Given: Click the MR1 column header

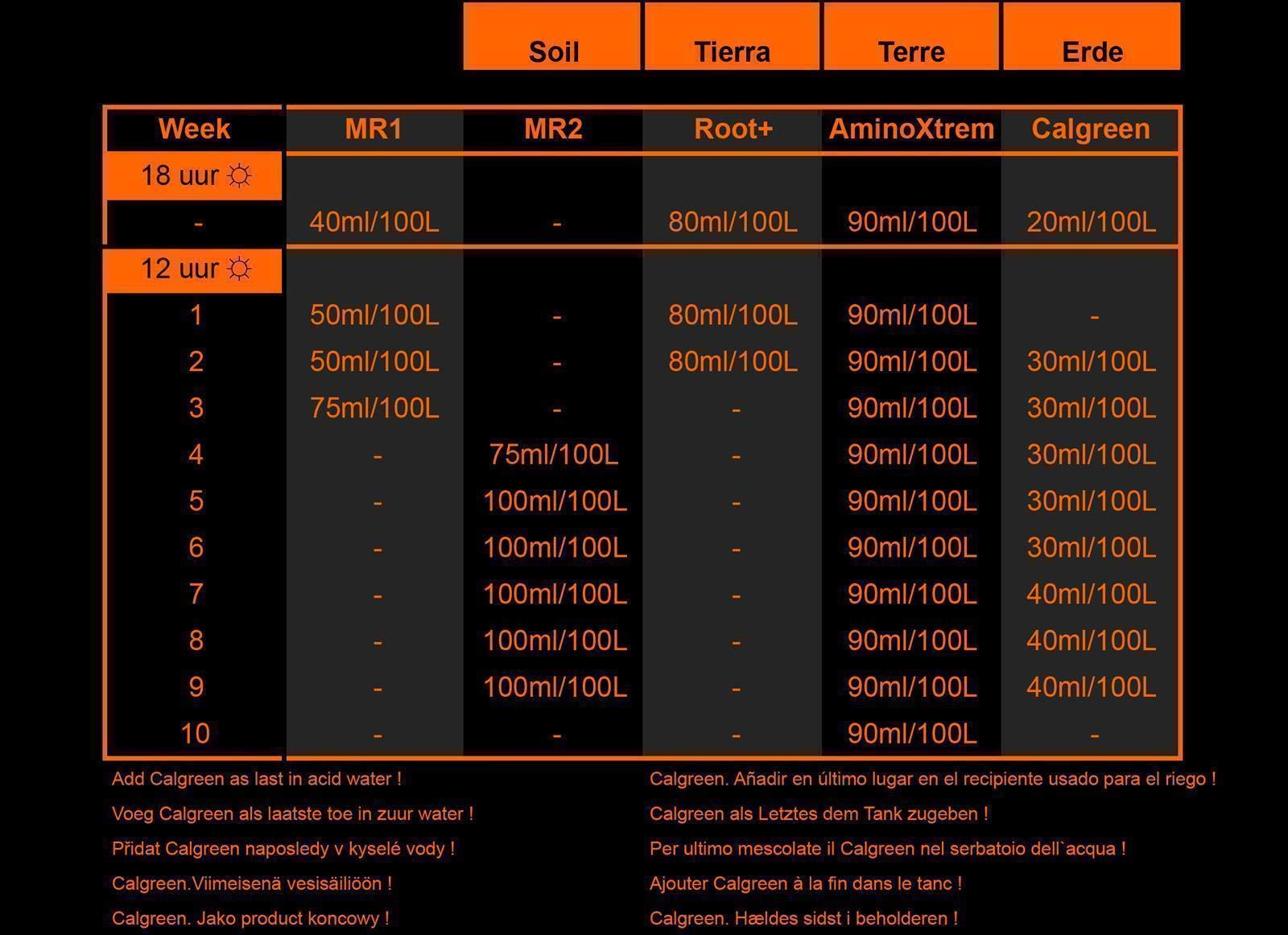Looking at the screenshot, I should pyautogui.click(x=374, y=129).
